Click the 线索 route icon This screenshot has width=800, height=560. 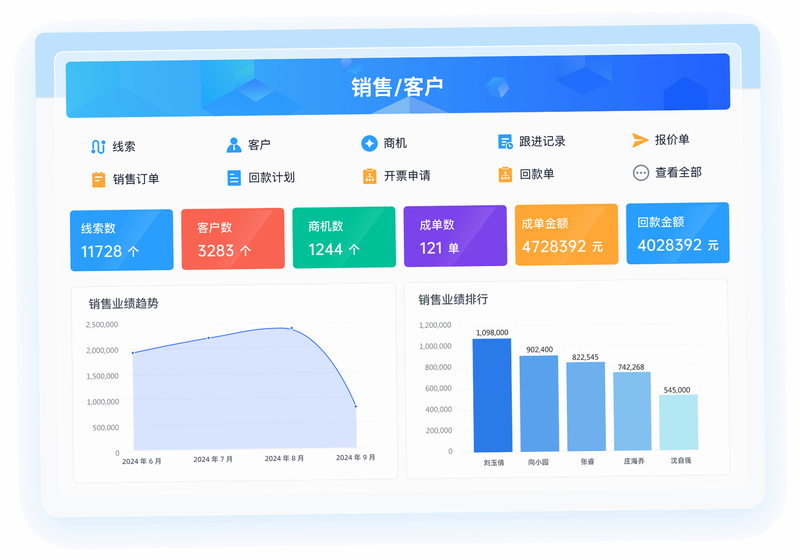[98, 147]
